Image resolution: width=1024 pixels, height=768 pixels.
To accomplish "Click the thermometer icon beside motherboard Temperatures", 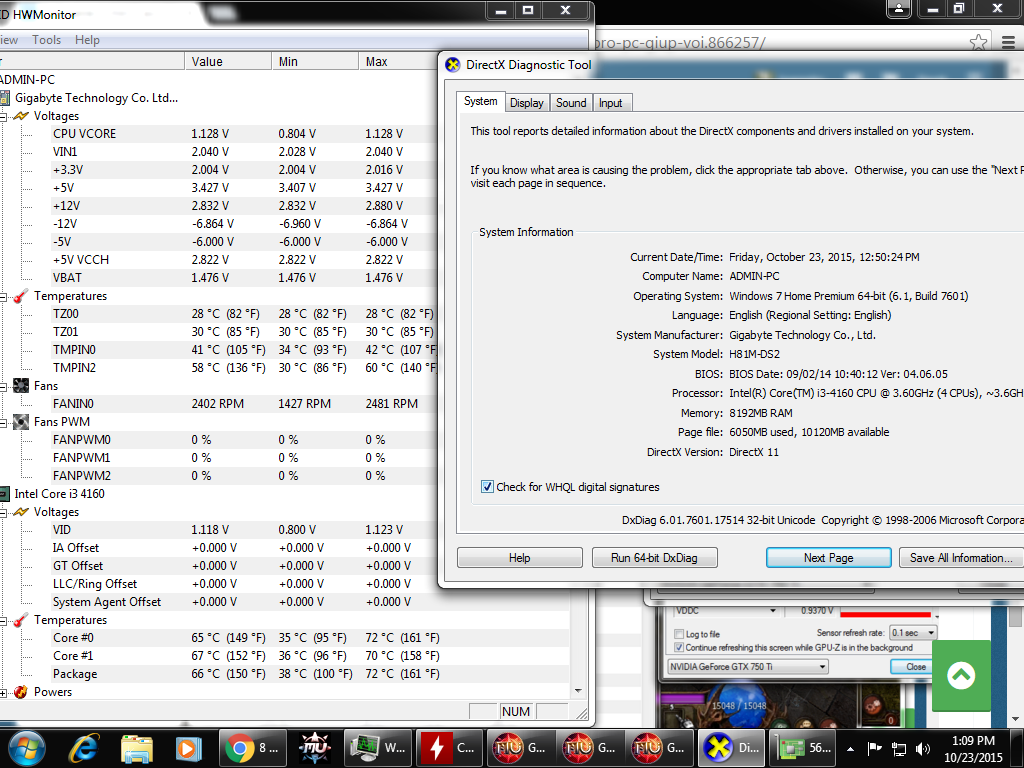I will (20, 296).
